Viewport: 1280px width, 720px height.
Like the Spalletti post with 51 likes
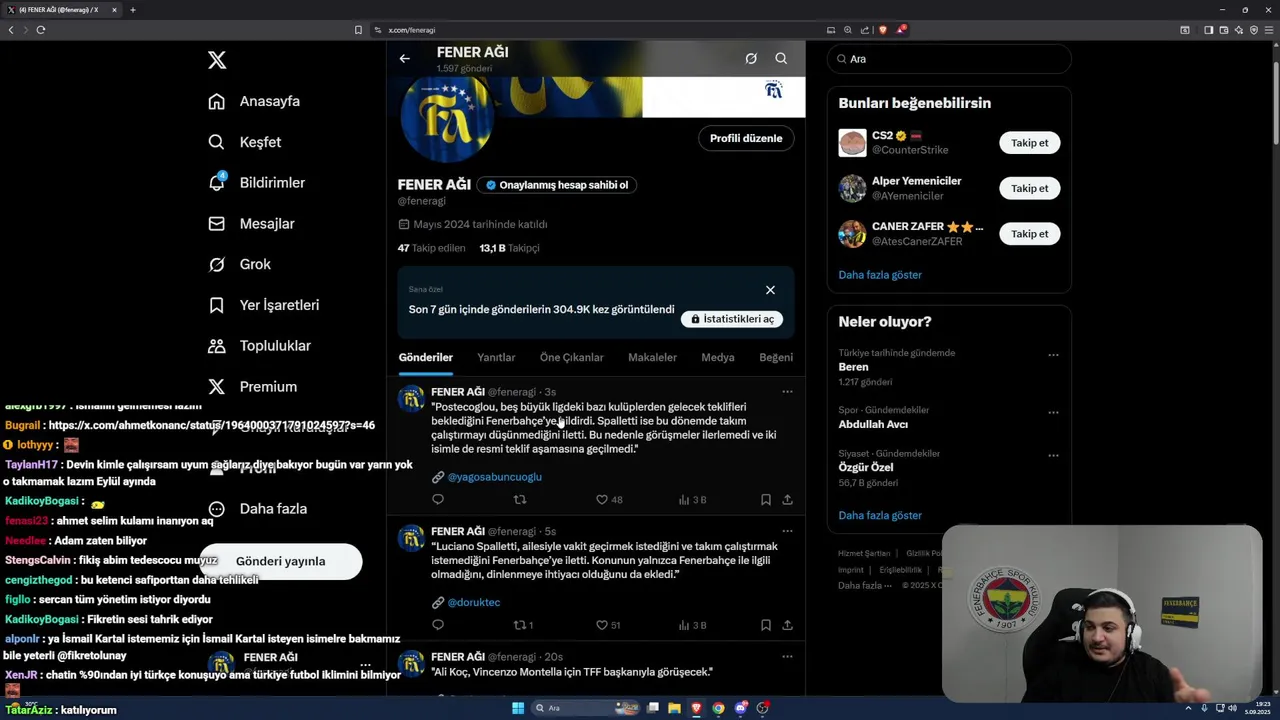tap(609, 625)
